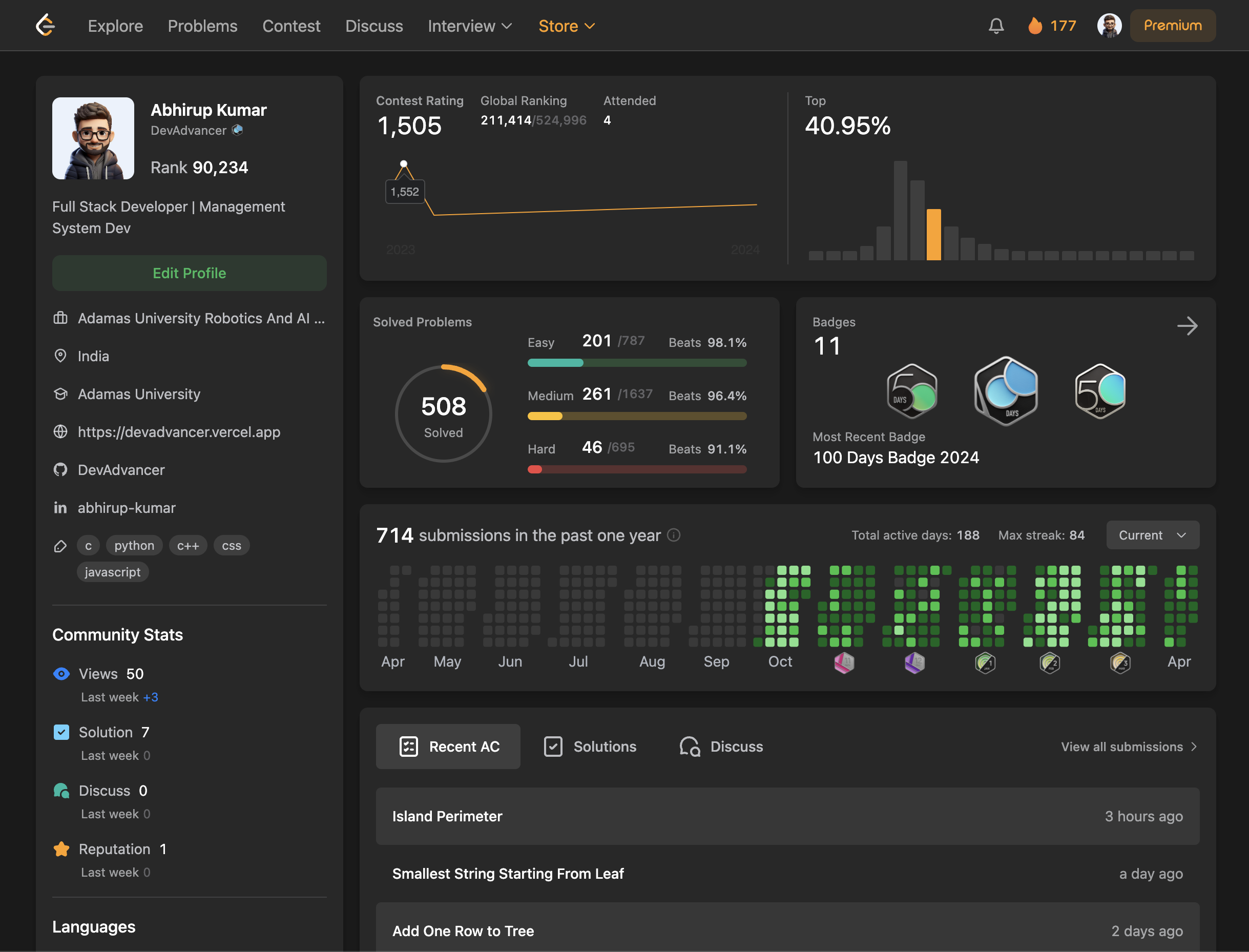
Task: Click the website globe icon
Action: pos(60,432)
